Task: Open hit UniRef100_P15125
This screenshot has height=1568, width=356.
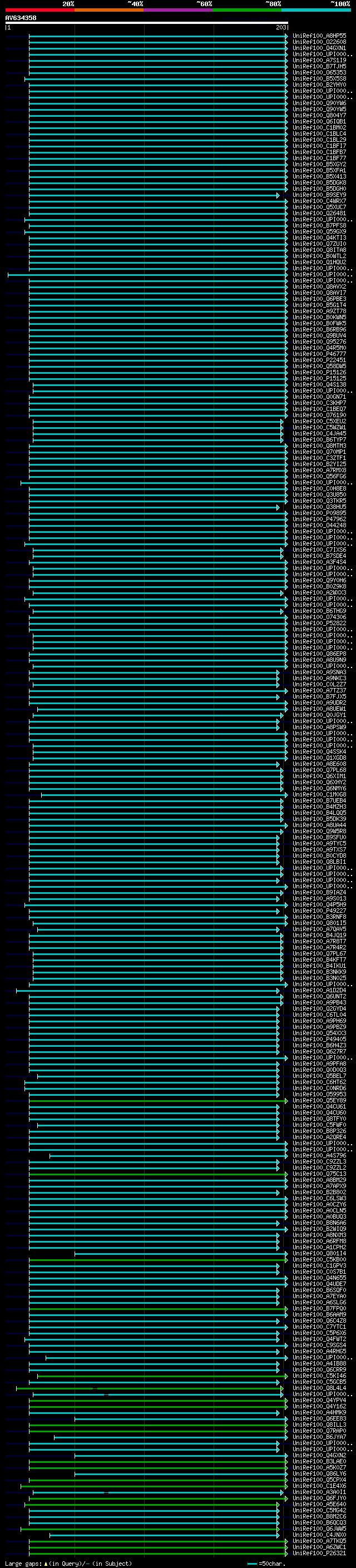Action: point(319,379)
